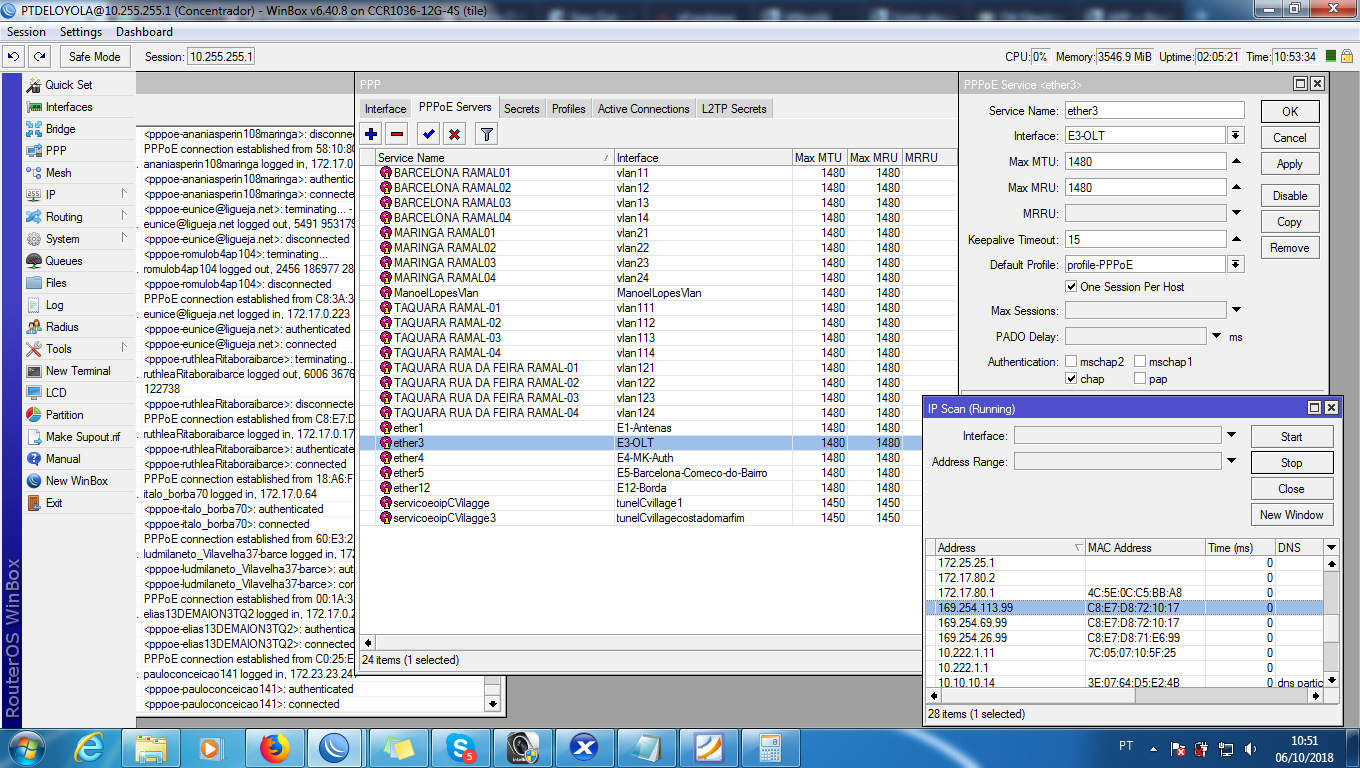The height and width of the screenshot is (768, 1360).
Task: Expand the Interface dropdown in PPPoE Service
Action: click(x=1236, y=136)
